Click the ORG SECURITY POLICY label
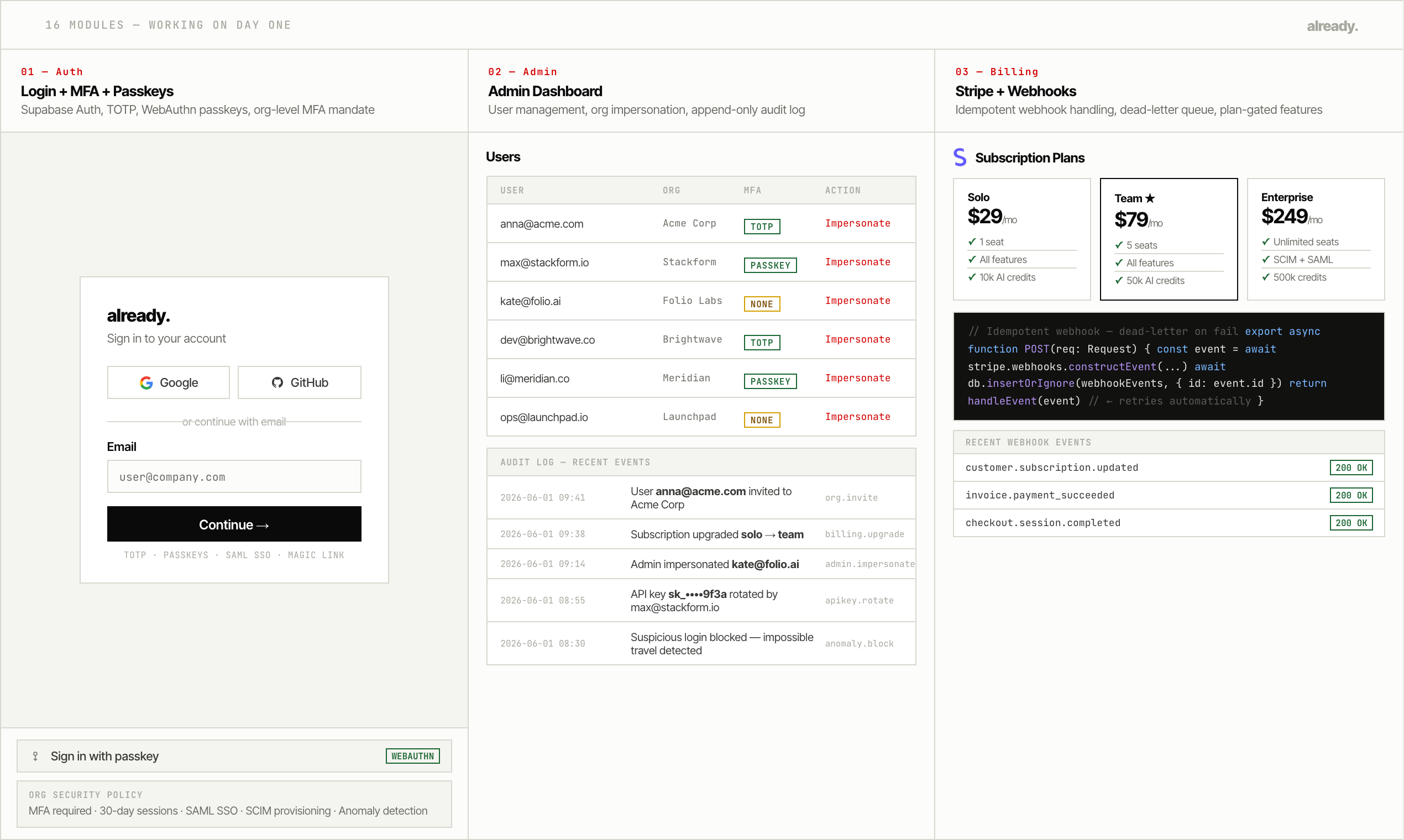Viewport: 1404px width, 840px height. (86, 795)
